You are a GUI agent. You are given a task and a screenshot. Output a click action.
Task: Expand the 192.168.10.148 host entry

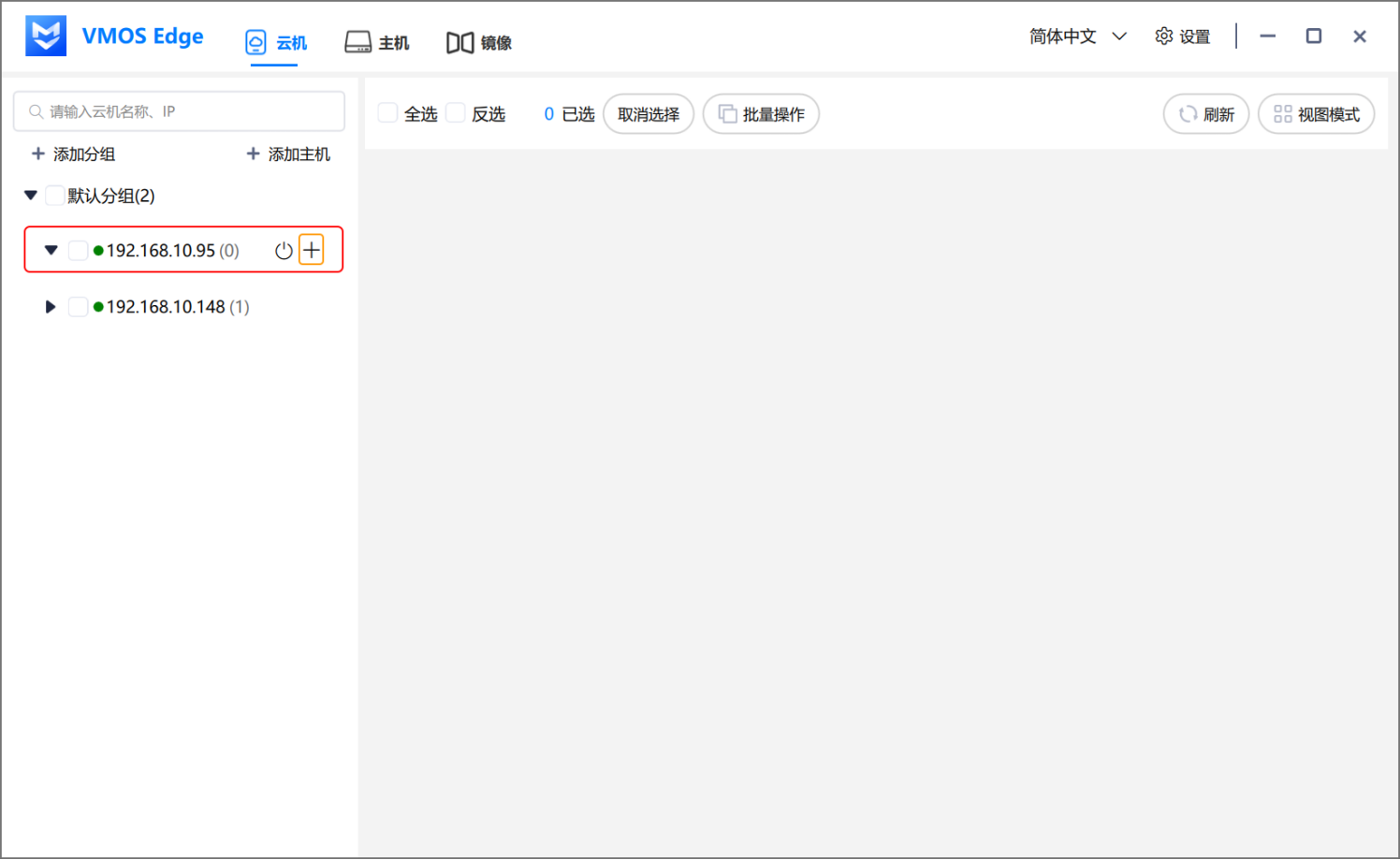(50, 306)
